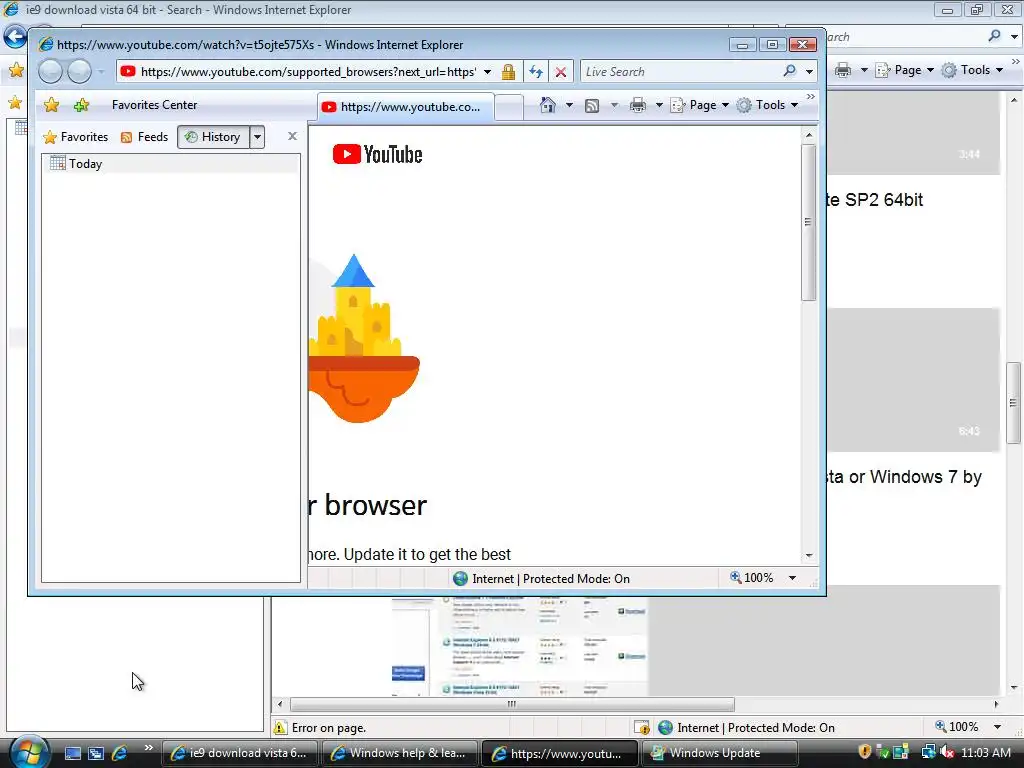
Task: Click the Forward button in front window
Action: pyautogui.click(x=80, y=71)
